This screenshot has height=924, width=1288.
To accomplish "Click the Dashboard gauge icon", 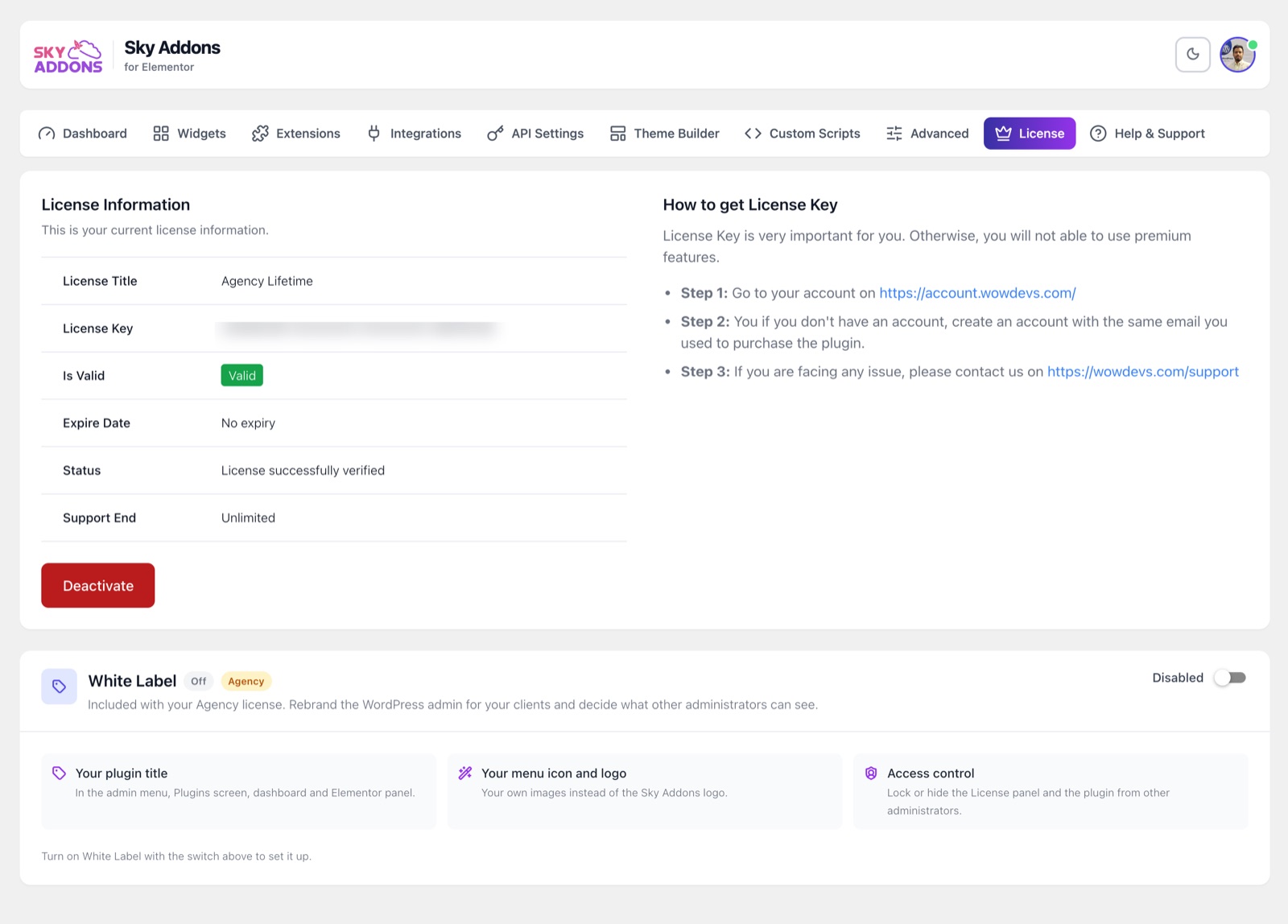I will 47,134.
